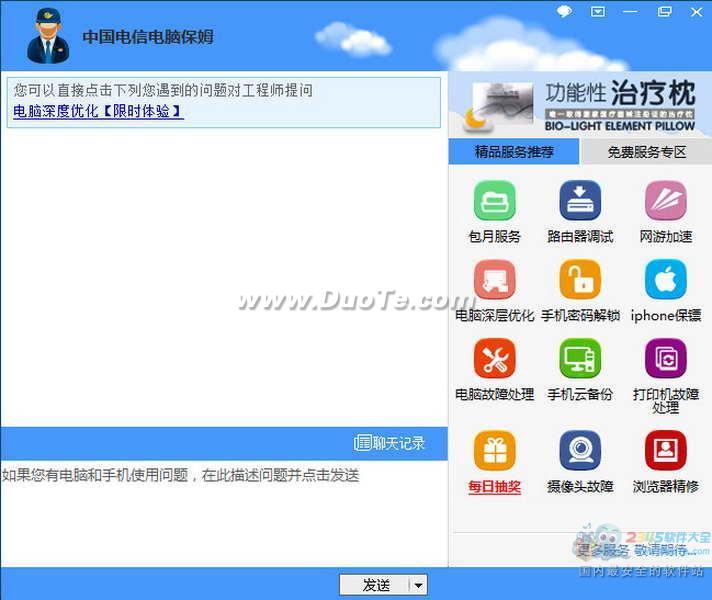Click the 包月服务 label
Image resolution: width=712 pixels, height=600 pixels.
pos(494,237)
